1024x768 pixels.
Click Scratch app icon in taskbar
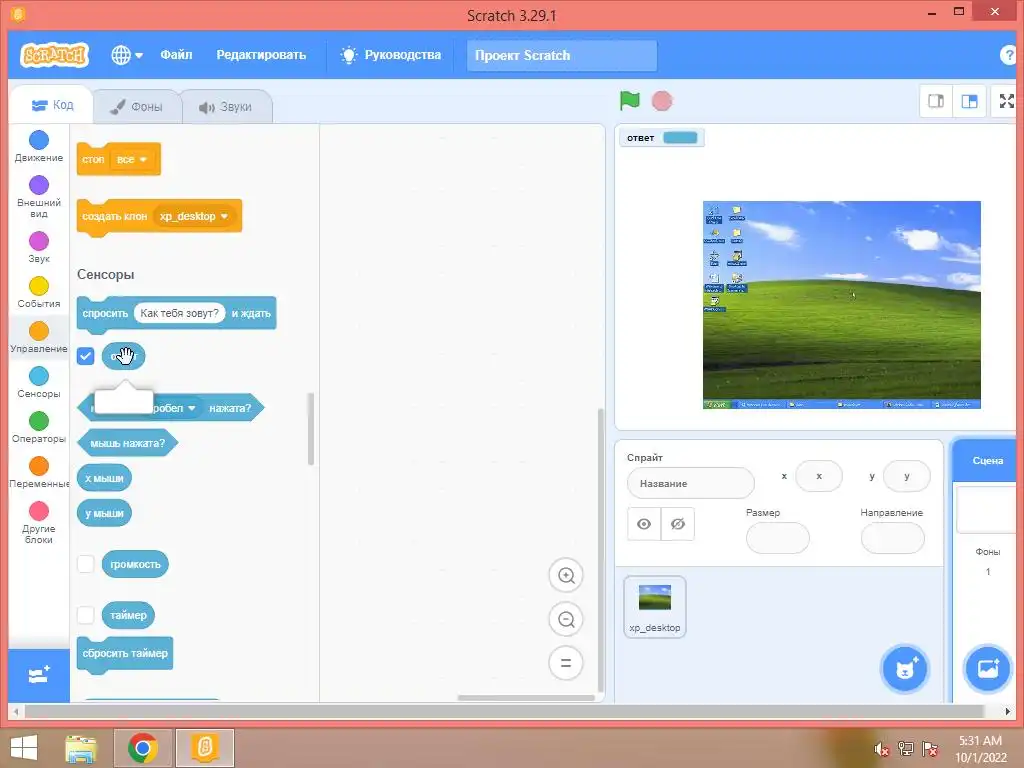coord(205,748)
